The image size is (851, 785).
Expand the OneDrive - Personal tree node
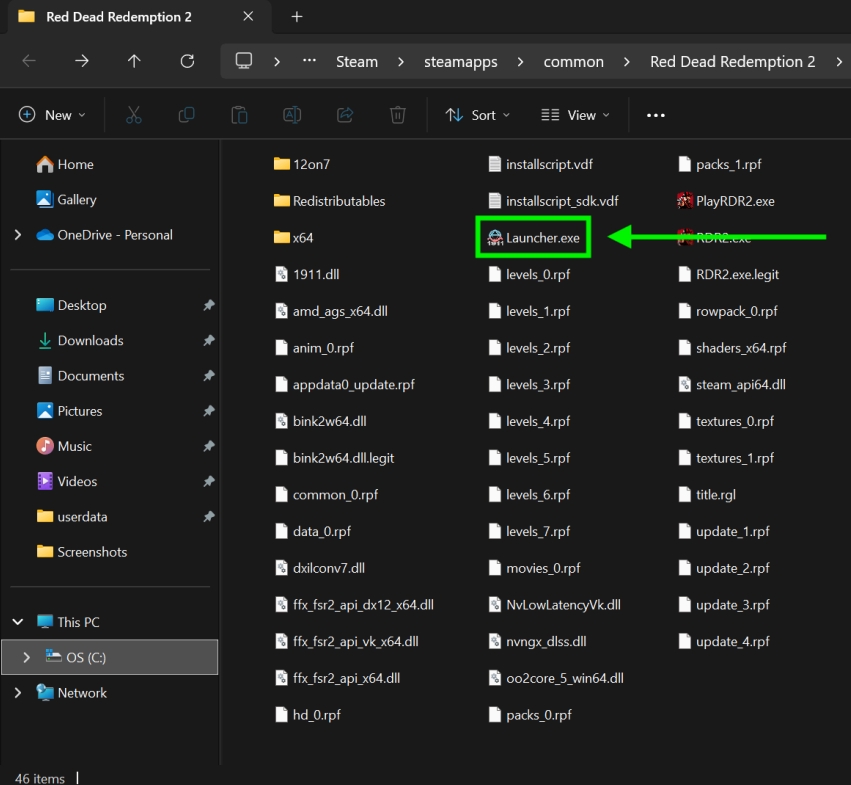pyautogui.click(x=18, y=235)
